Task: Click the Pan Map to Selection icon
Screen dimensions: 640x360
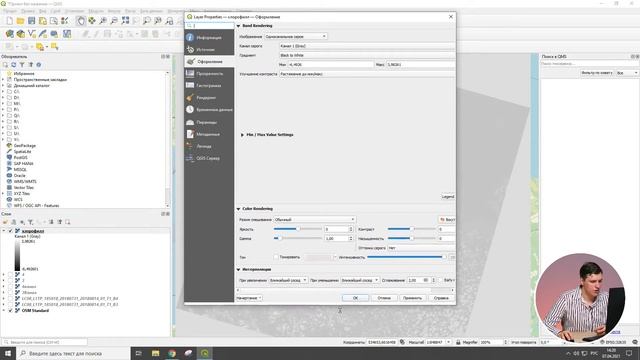Action: 92,21
